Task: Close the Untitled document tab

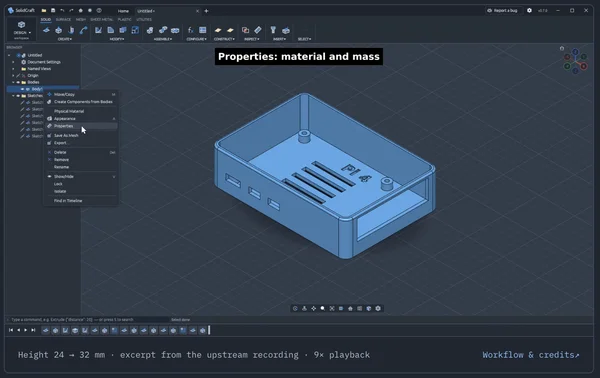Action: pyautogui.click(x=197, y=11)
